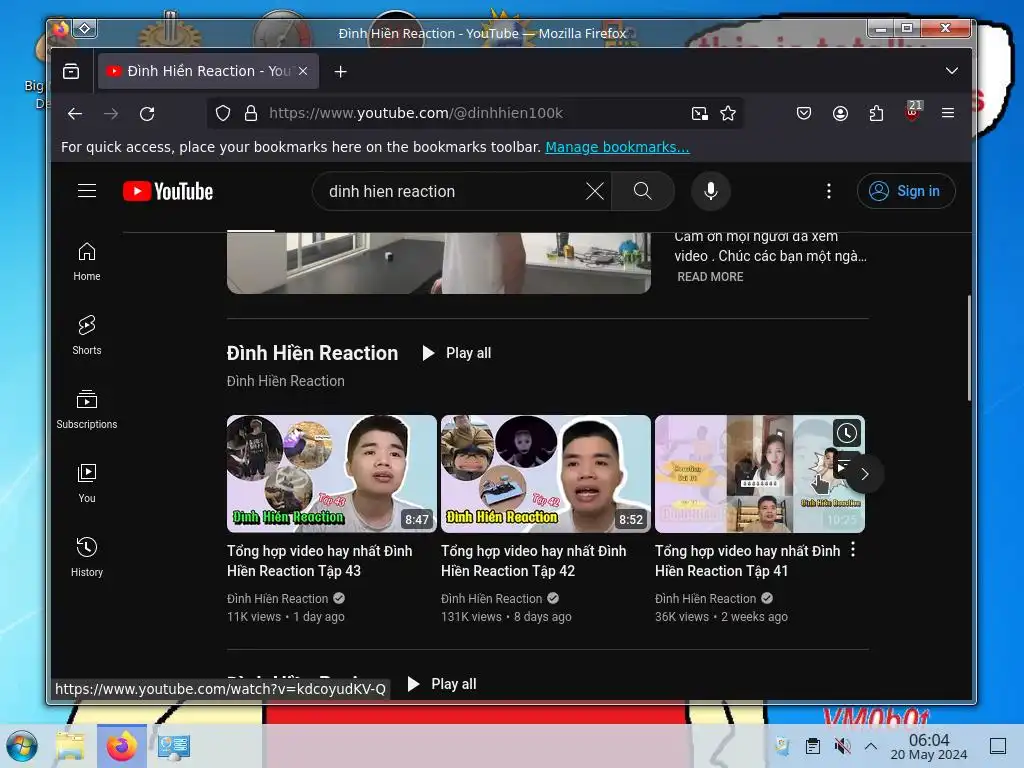1024x768 pixels.
Task: Open taskbar clock showing 06:04
Action: pos(929,747)
